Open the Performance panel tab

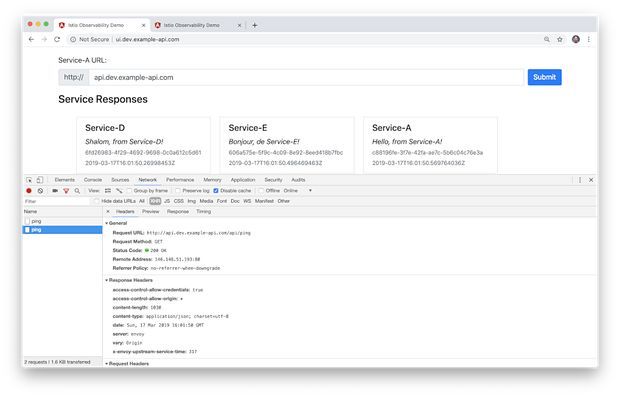pyautogui.click(x=180, y=180)
